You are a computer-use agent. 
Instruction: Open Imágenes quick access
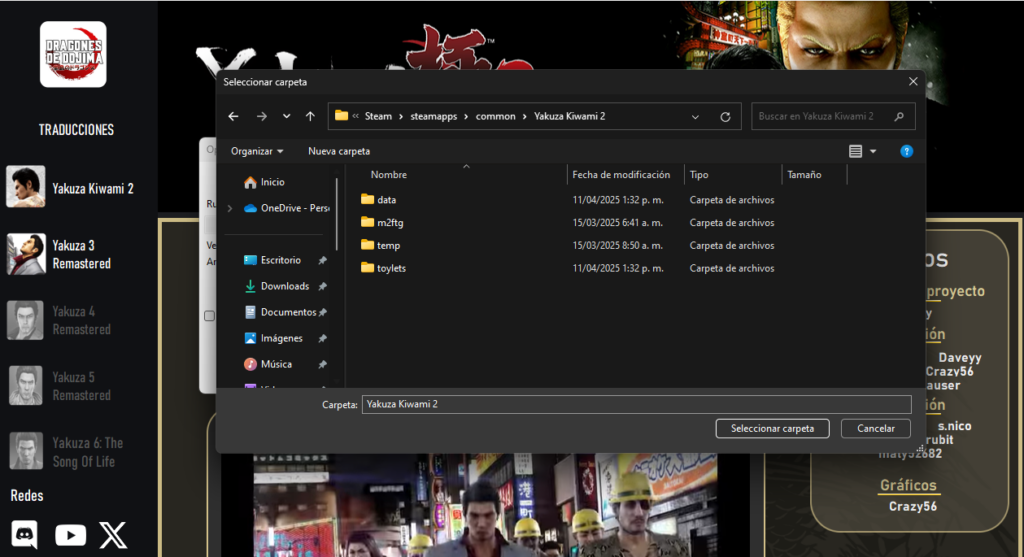[x=274, y=338]
